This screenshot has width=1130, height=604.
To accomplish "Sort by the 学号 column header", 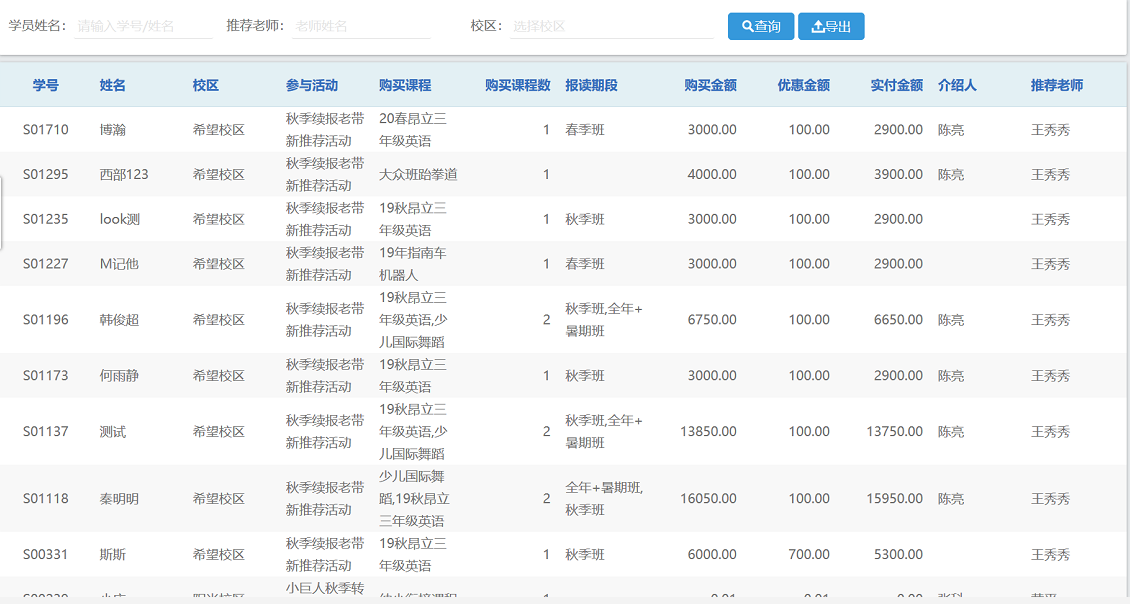I will 44,85.
